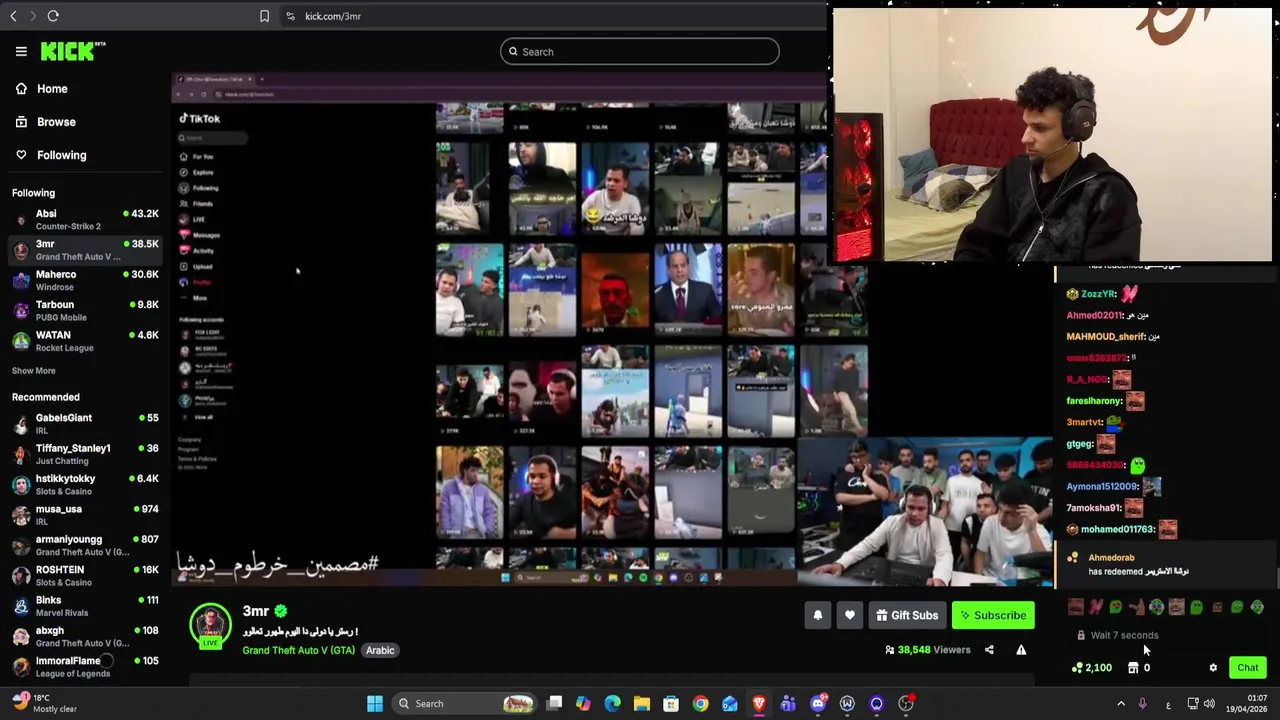This screenshot has width=1280, height=720.
Task: Toggle the heart follow button
Action: click(x=850, y=616)
